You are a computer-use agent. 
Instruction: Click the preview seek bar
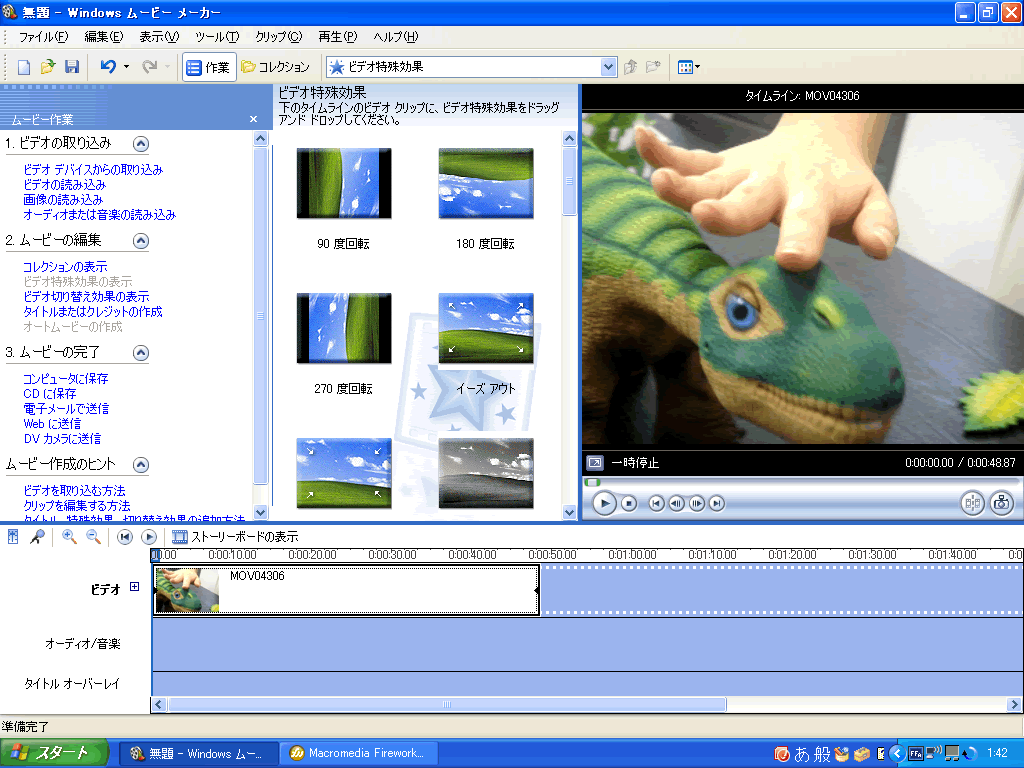coord(801,483)
